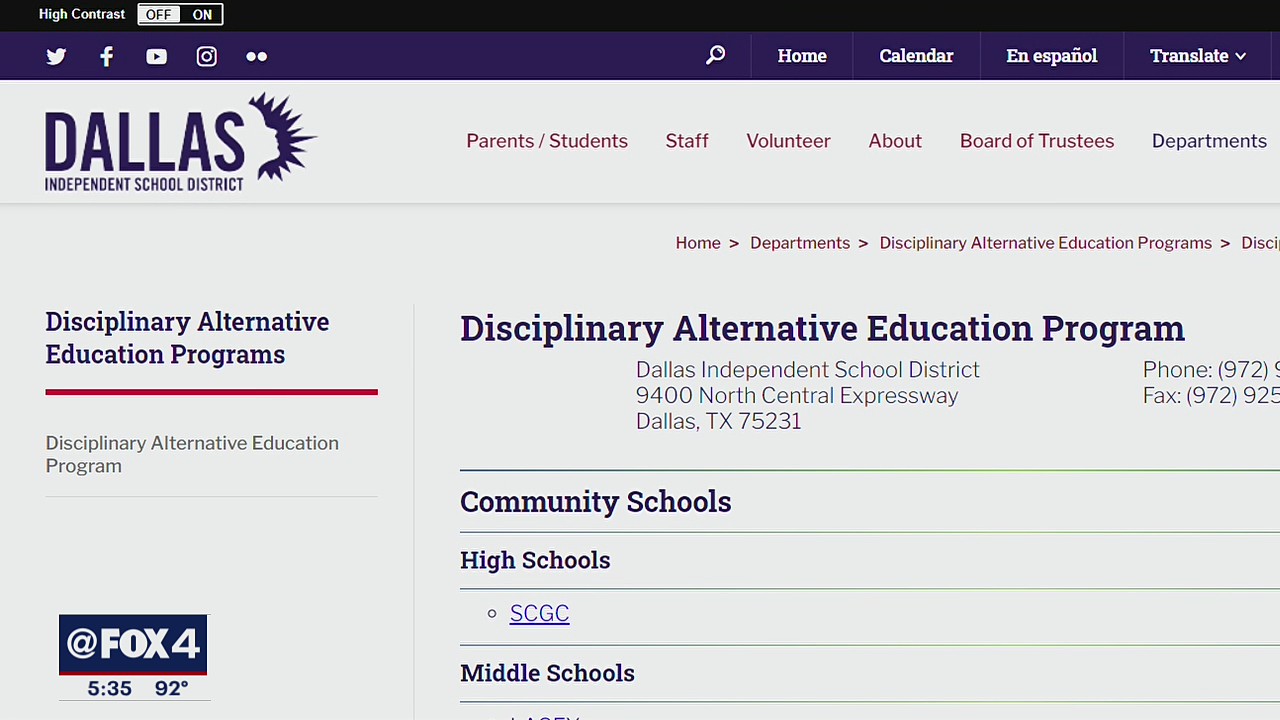Screen dimensions: 1280x720
Task: Open the Twitter social icon
Action: coord(56,56)
